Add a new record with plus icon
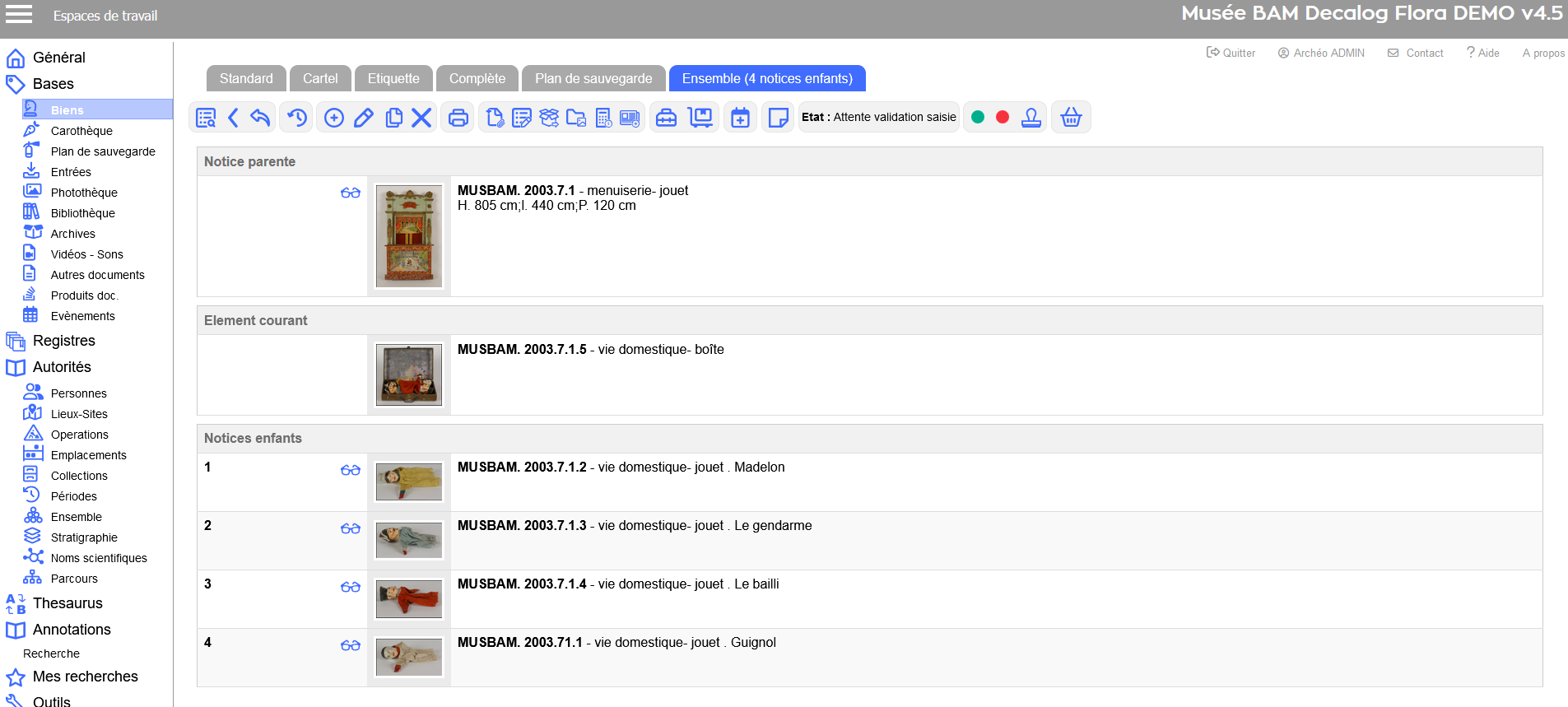 click(x=334, y=118)
